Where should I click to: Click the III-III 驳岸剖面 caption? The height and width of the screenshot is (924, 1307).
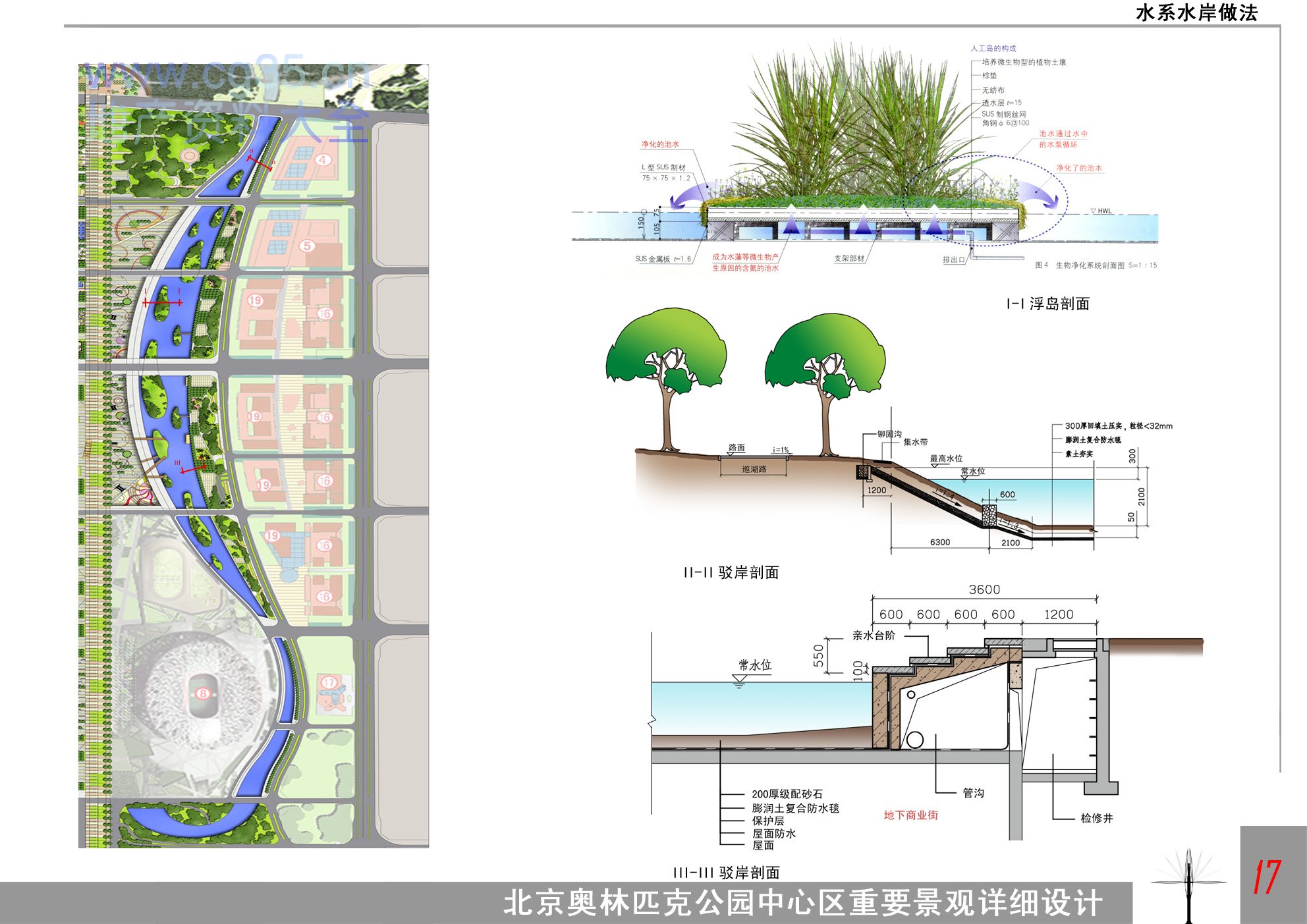pos(726,873)
